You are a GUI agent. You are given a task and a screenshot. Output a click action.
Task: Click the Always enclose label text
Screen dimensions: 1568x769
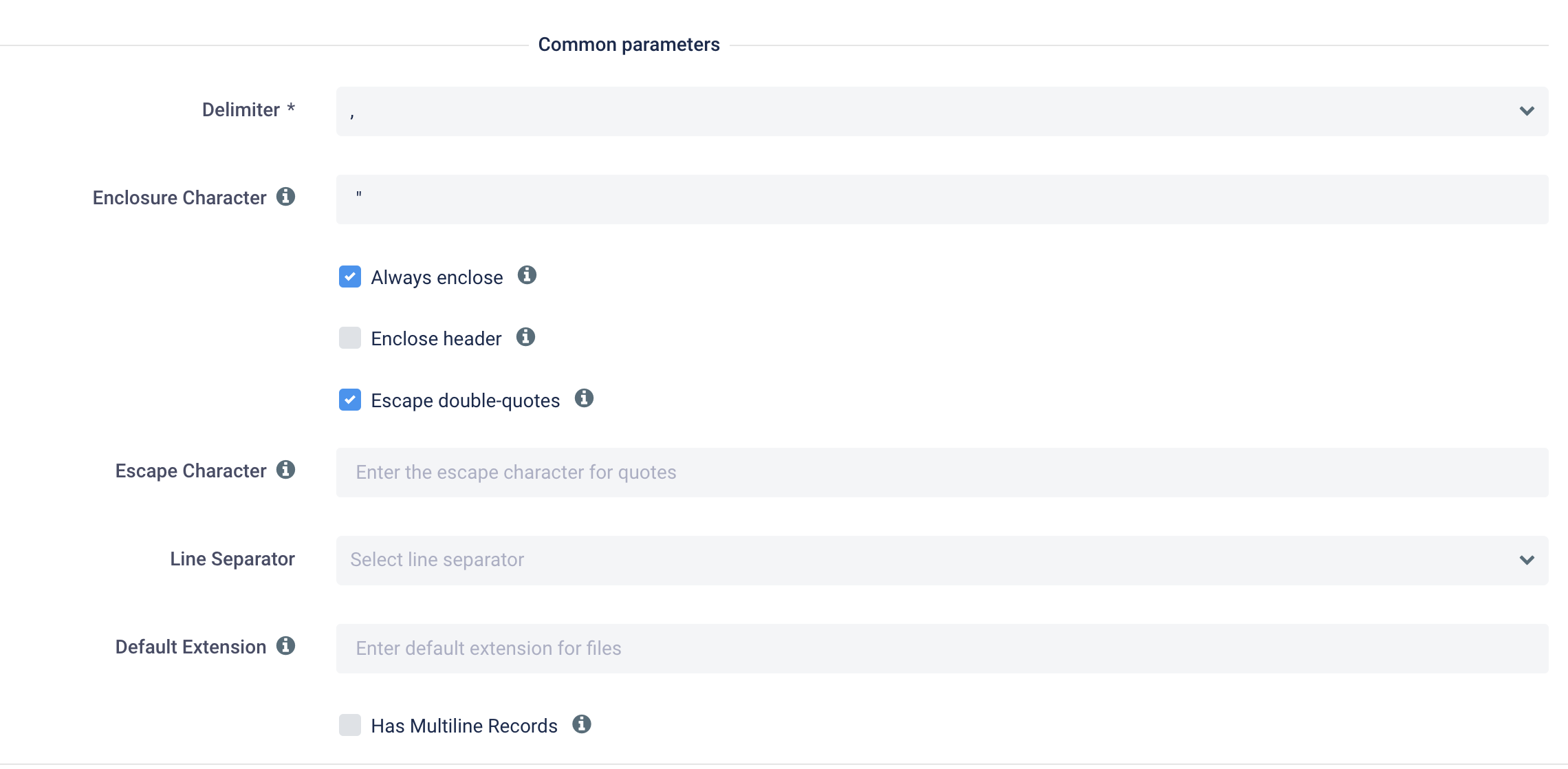click(437, 277)
